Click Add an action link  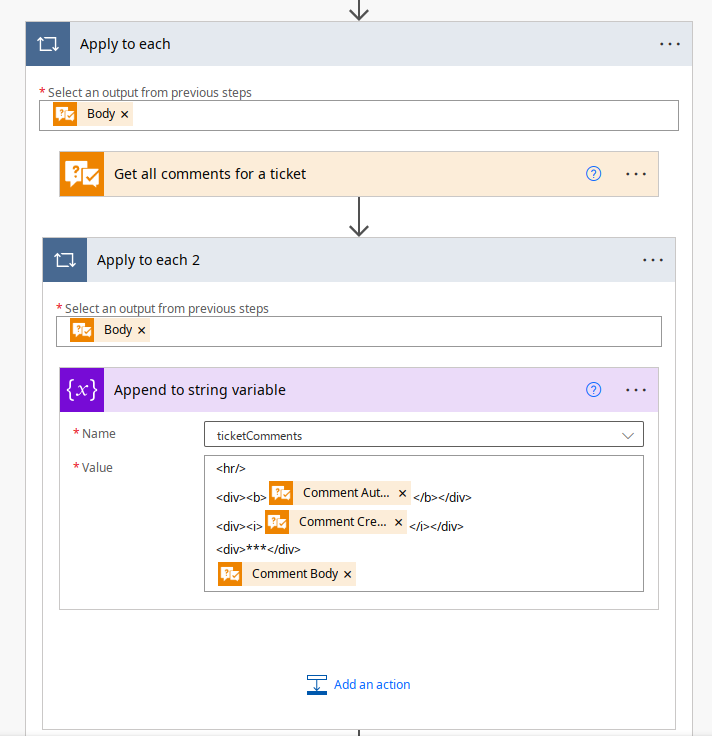pos(372,685)
